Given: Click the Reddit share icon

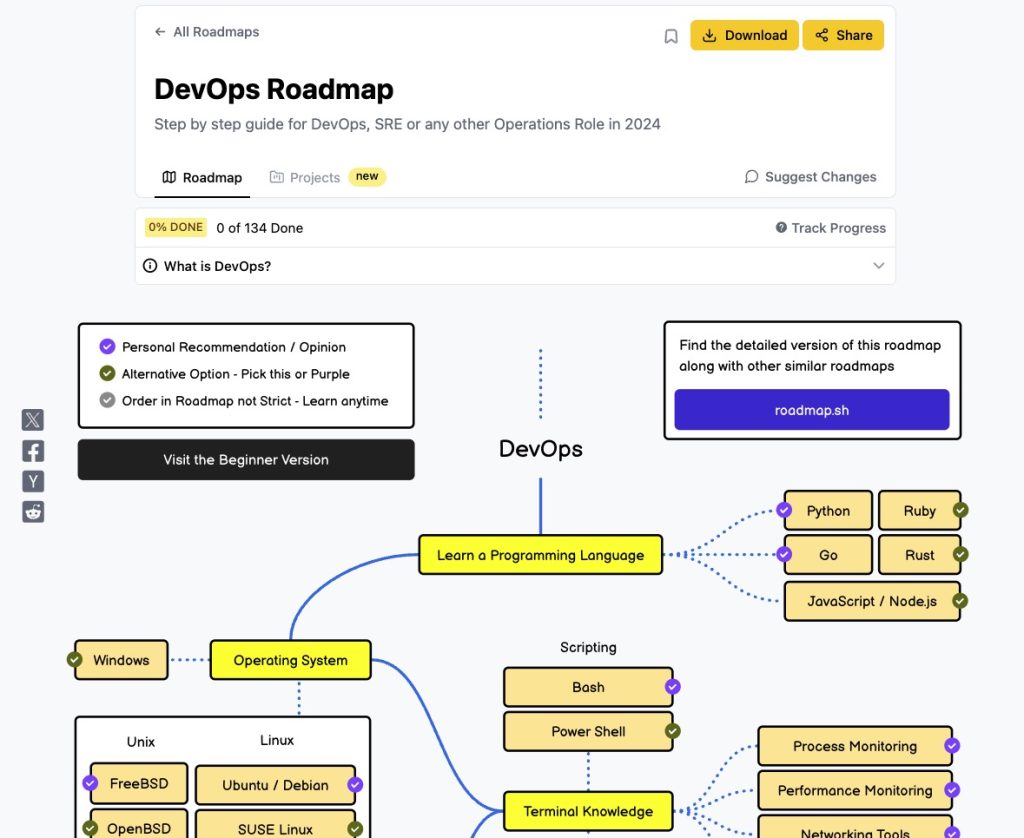Looking at the screenshot, I should [33, 512].
